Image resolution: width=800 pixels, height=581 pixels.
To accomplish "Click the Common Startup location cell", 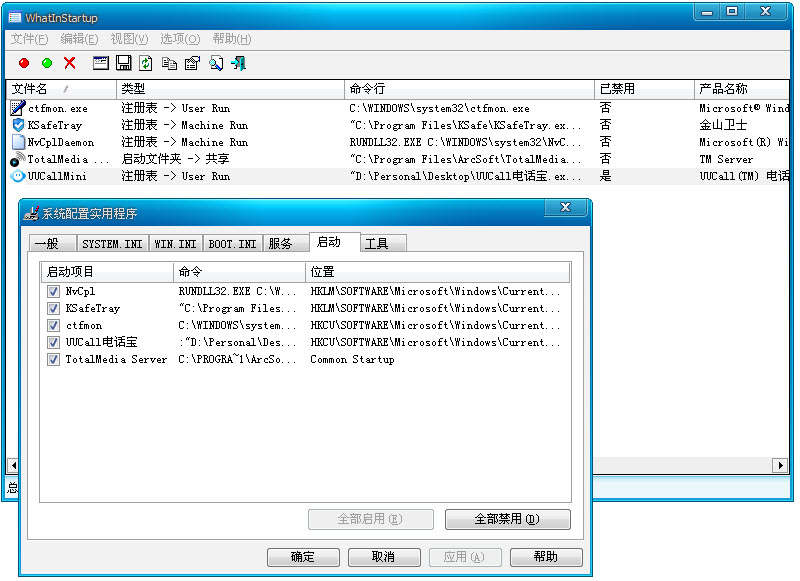I will 353,359.
